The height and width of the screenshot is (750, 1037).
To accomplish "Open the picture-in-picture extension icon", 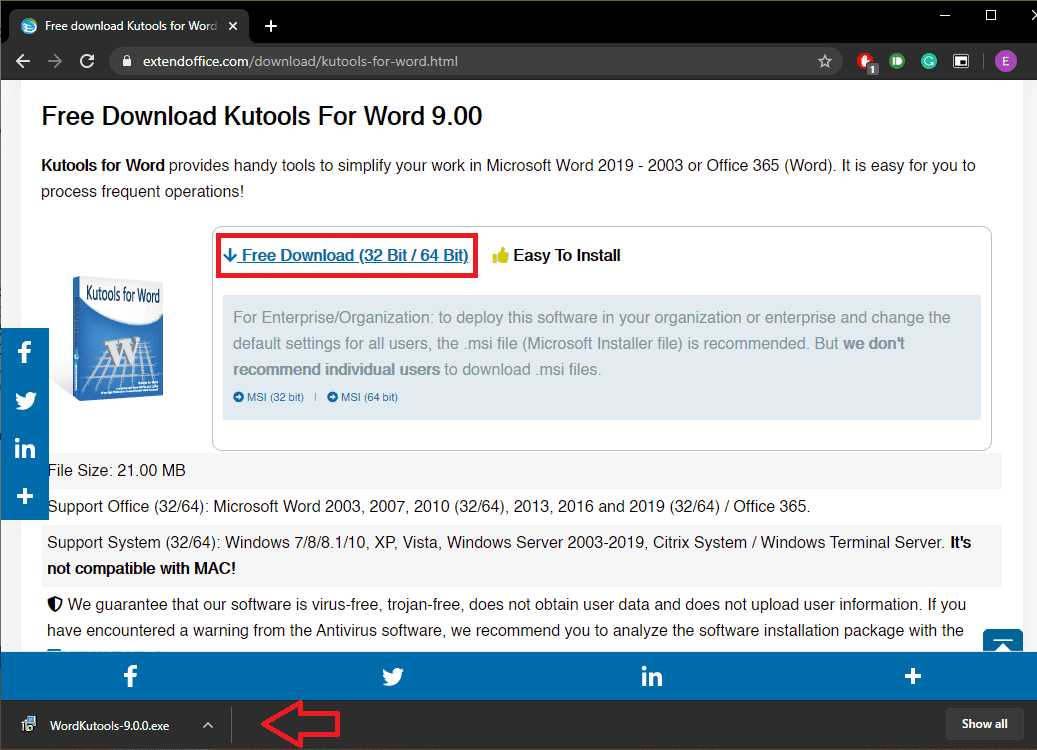I will point(960,62).
